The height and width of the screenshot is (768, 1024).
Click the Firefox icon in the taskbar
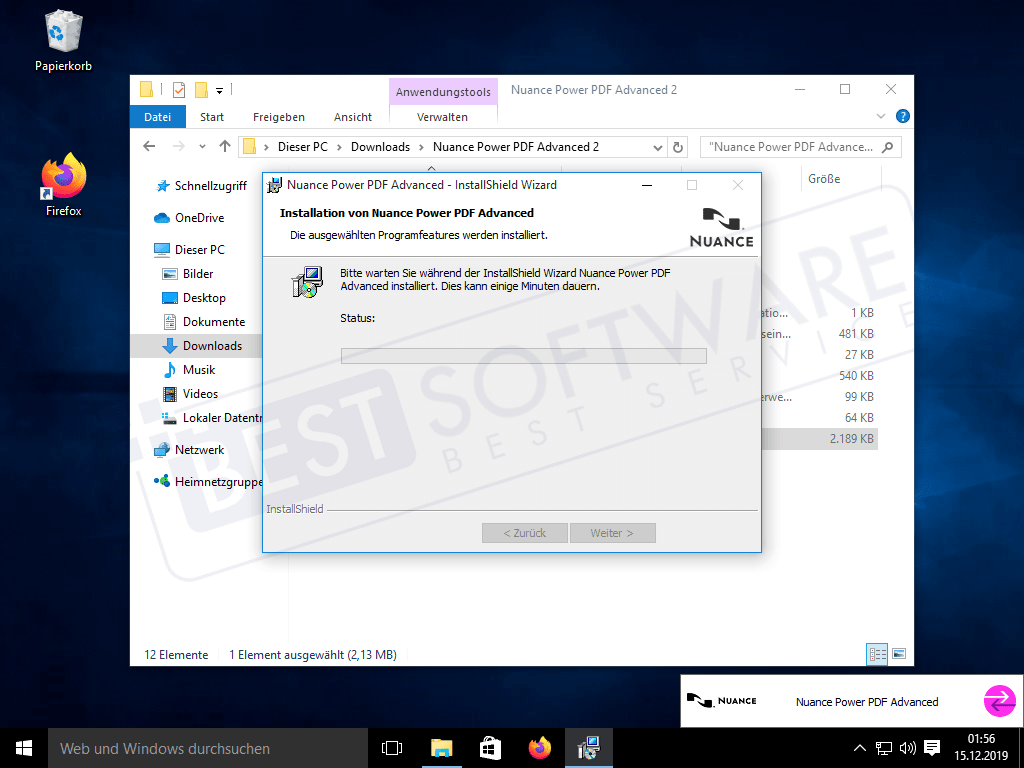tap(540, 748)
